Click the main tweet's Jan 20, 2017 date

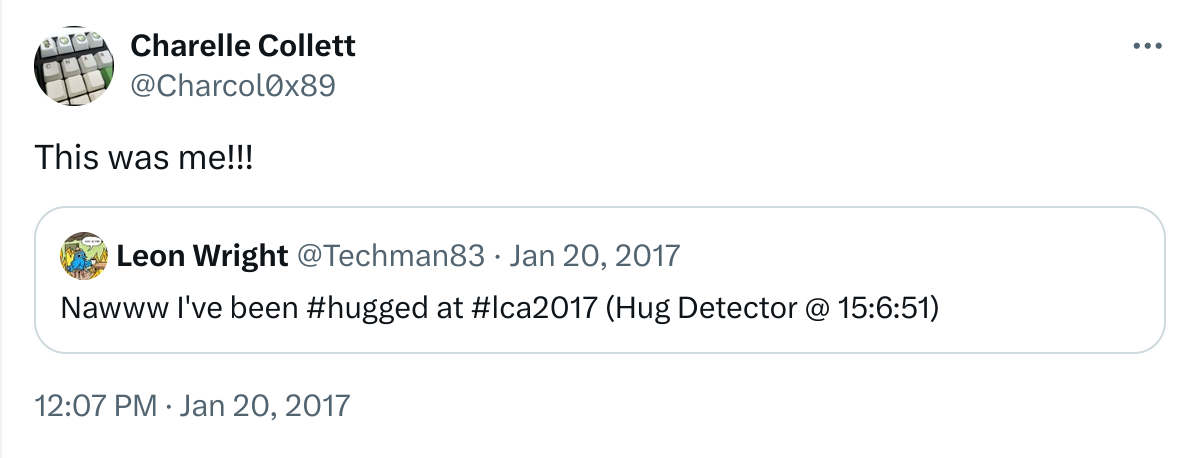265,405
